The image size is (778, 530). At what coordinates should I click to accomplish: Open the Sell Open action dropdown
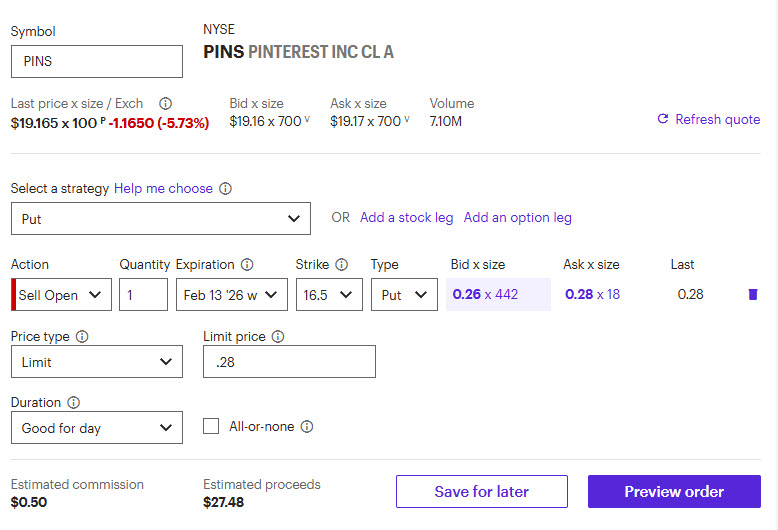[62, 295]
